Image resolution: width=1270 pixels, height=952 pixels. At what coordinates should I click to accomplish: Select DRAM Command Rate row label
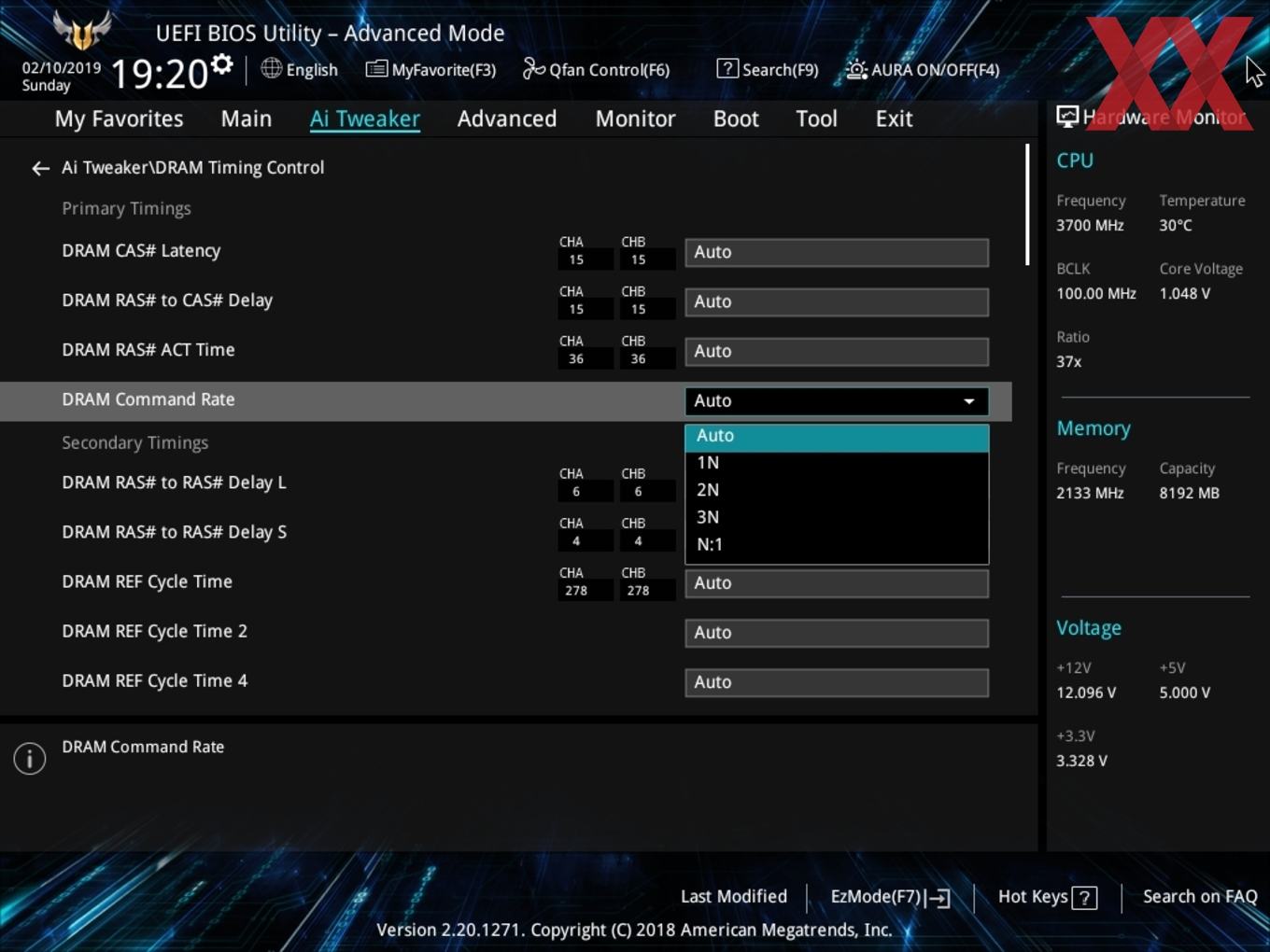[x=148, y=399]
